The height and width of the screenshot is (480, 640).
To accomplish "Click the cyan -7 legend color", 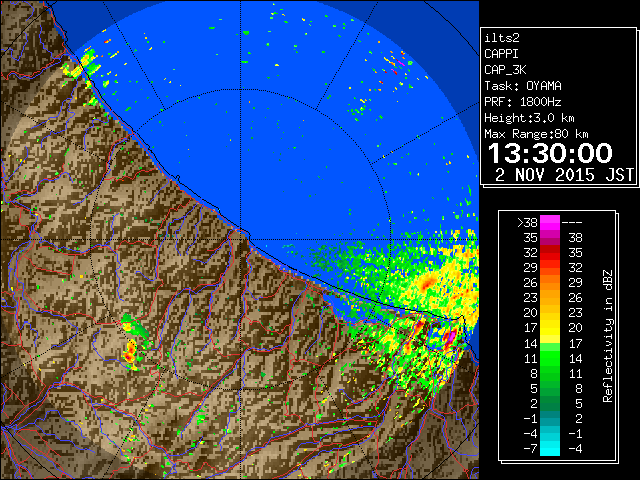I will coord(550,448).
